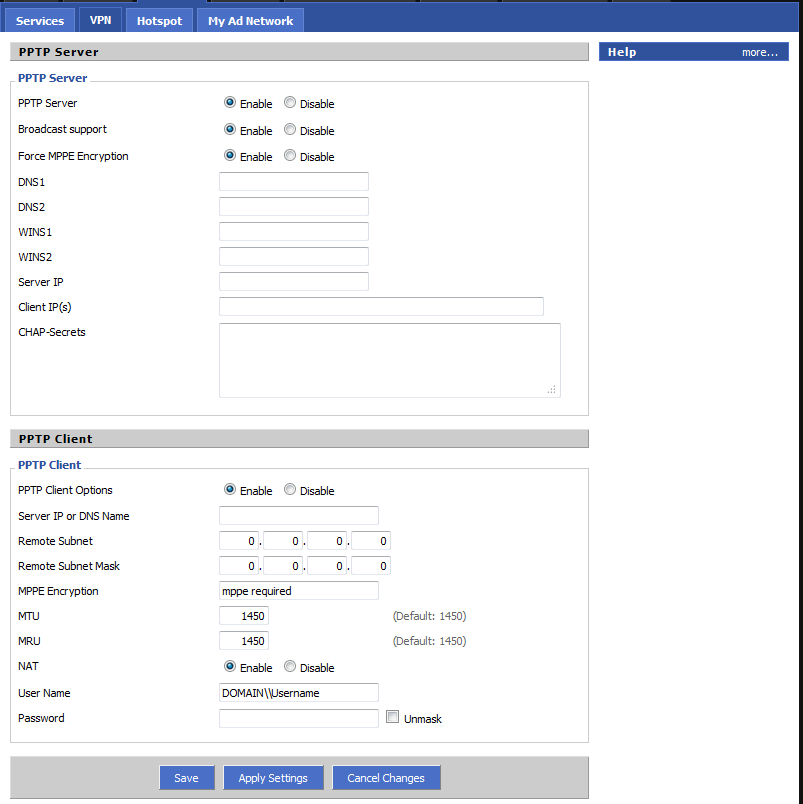Focus the Server IP or DNS Name field
Viewport: 803px width, 804px height.
pyautogui.click(x=298, y=515)
